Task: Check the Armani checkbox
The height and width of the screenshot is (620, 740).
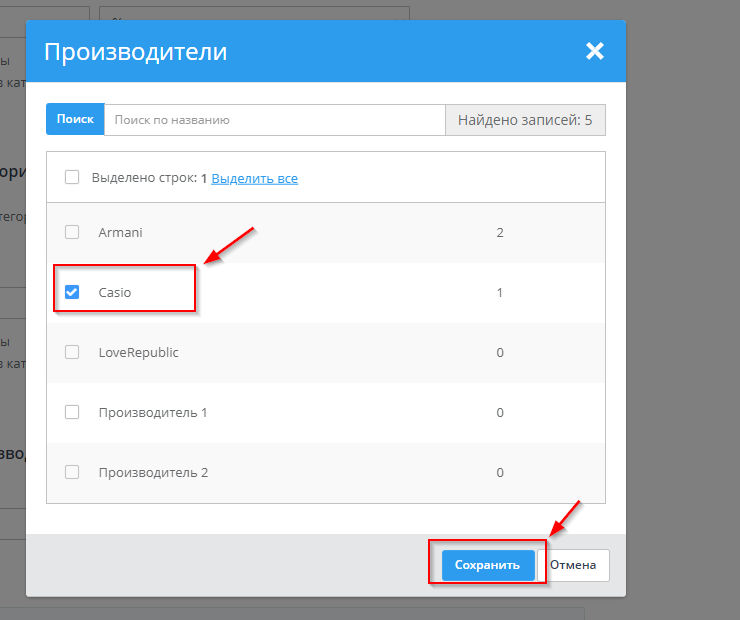Action: coord(72,232)
